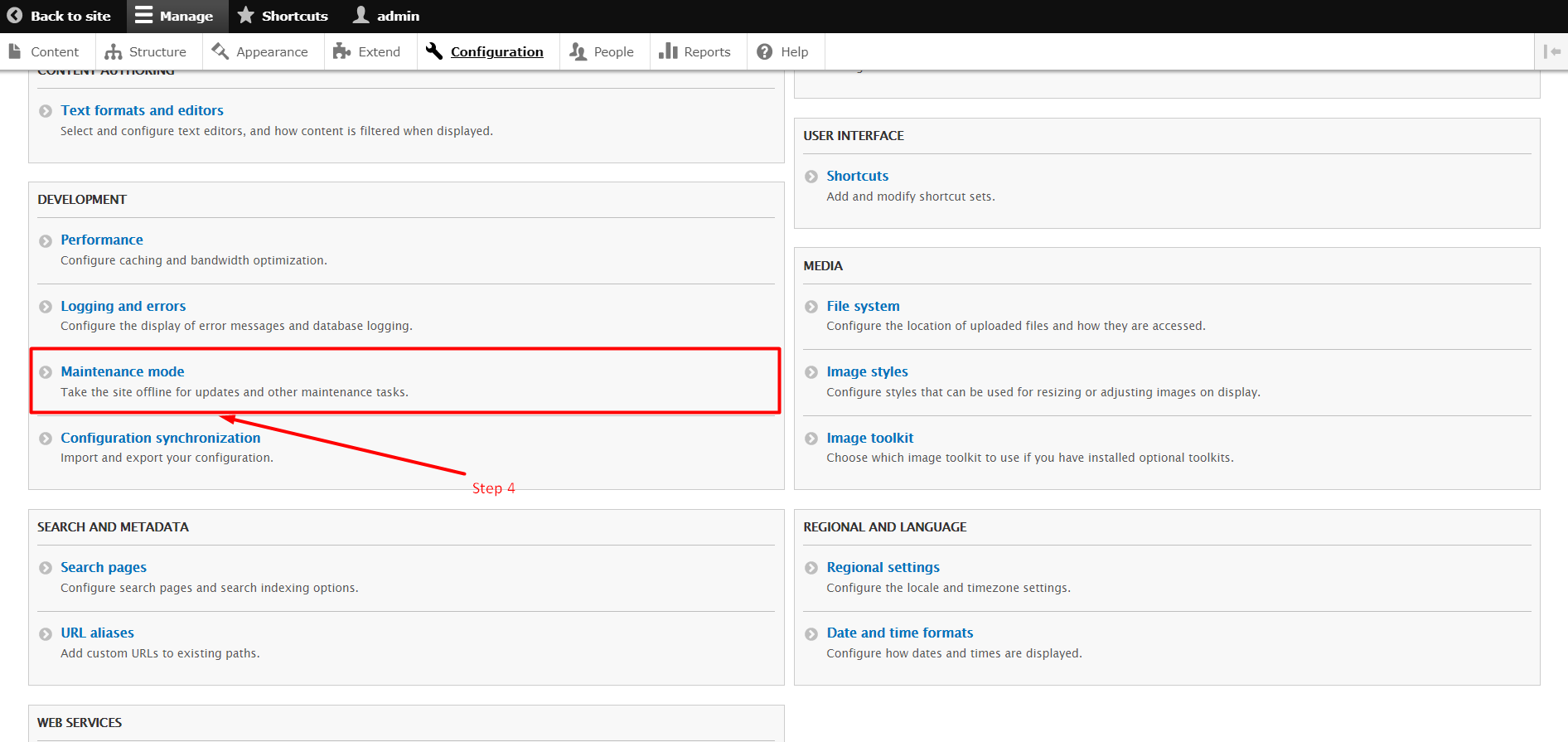The height and width of the screenshot is (742, 1568).
Task: Go to Logging and errors
Action: click(123, 306)
